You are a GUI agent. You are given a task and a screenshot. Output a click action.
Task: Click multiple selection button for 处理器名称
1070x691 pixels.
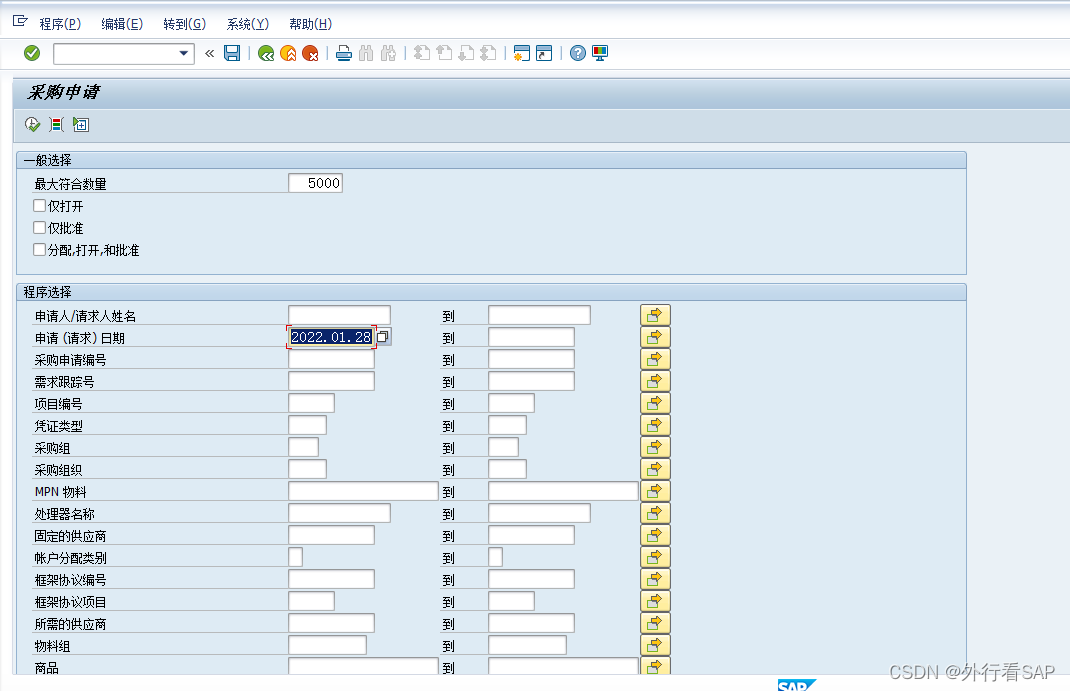point(655,513)
